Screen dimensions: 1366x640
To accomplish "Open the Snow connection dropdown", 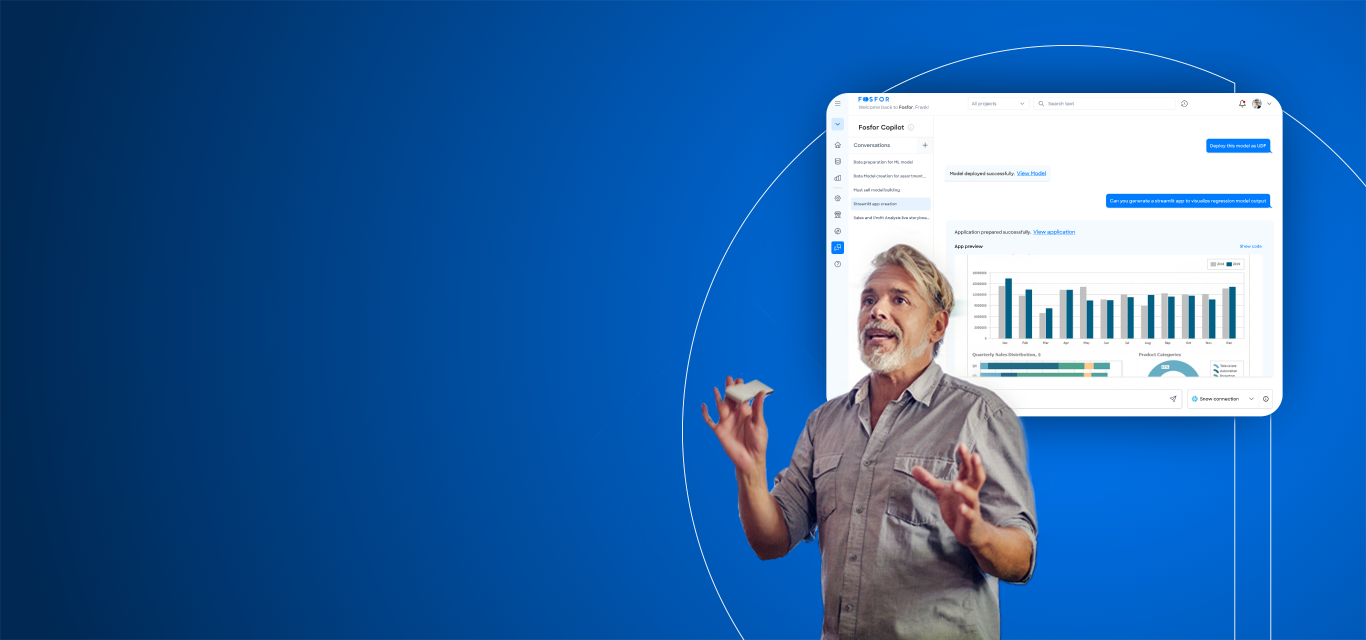I will coord(1222,399).
